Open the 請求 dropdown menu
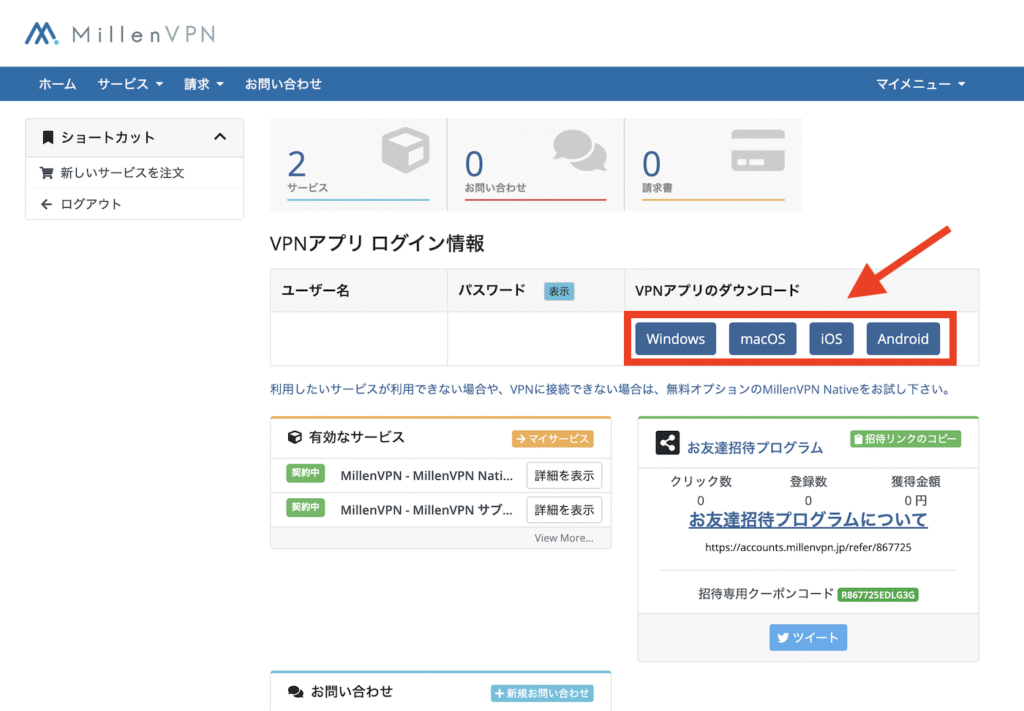Viewport: 1024px width, 711px height. click(204, 84)
